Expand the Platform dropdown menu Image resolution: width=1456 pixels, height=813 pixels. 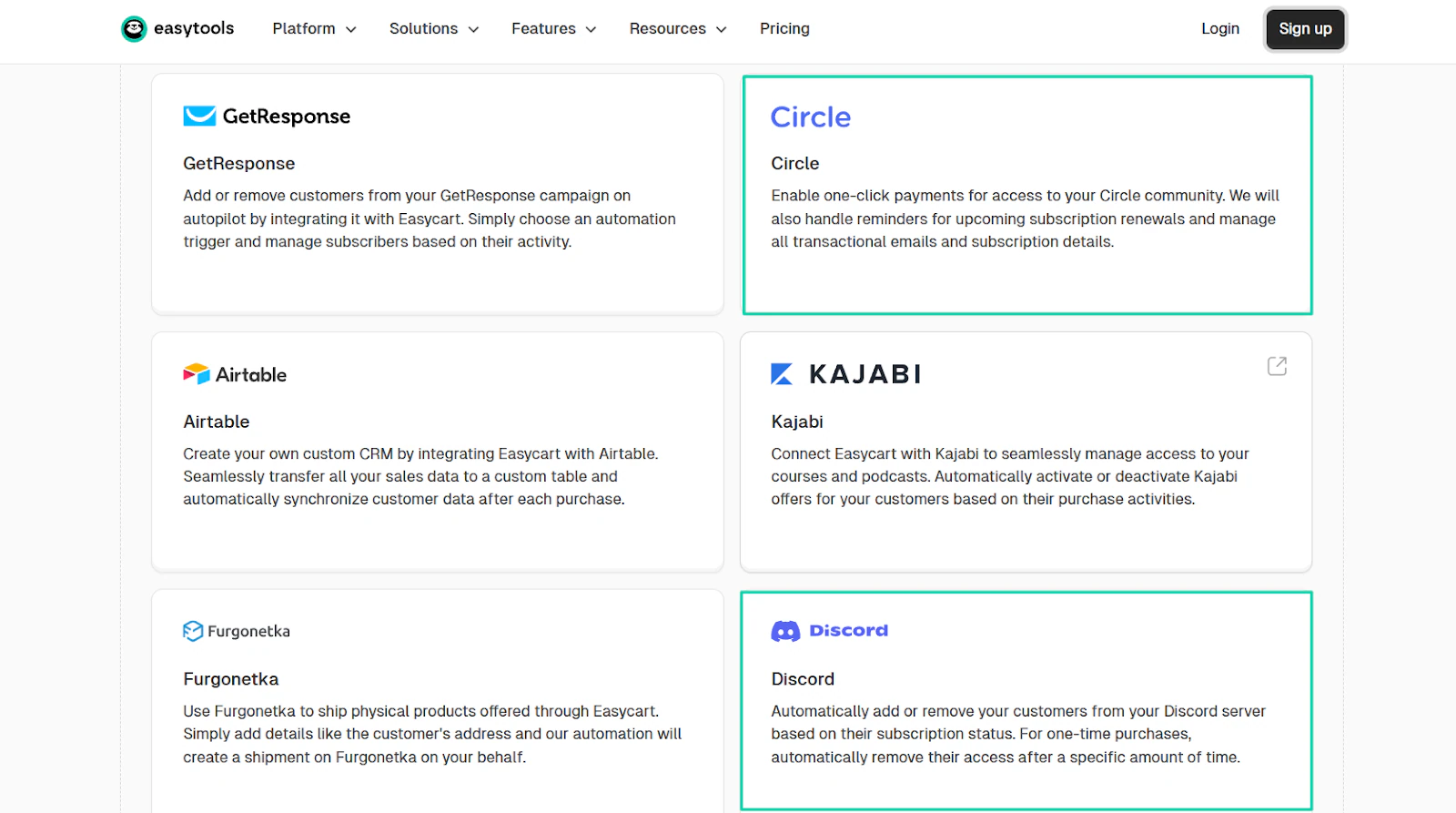point(314,29)
